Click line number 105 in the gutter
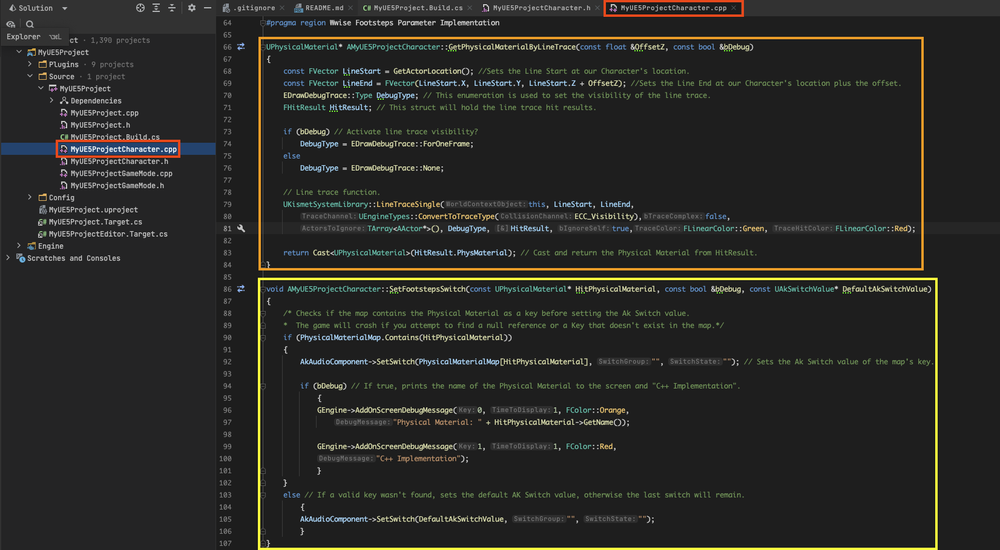 (225, 519)
